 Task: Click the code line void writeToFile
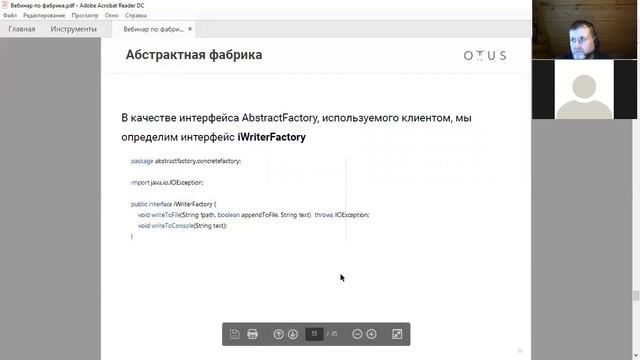pyautogui.click(x=253, y=215)
